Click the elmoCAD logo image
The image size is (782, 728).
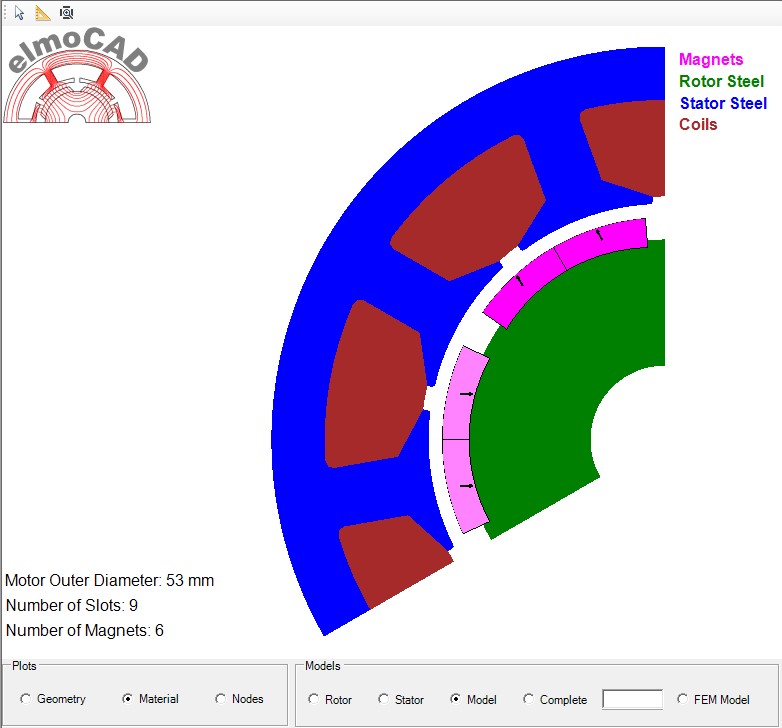(x=78, y=75)
